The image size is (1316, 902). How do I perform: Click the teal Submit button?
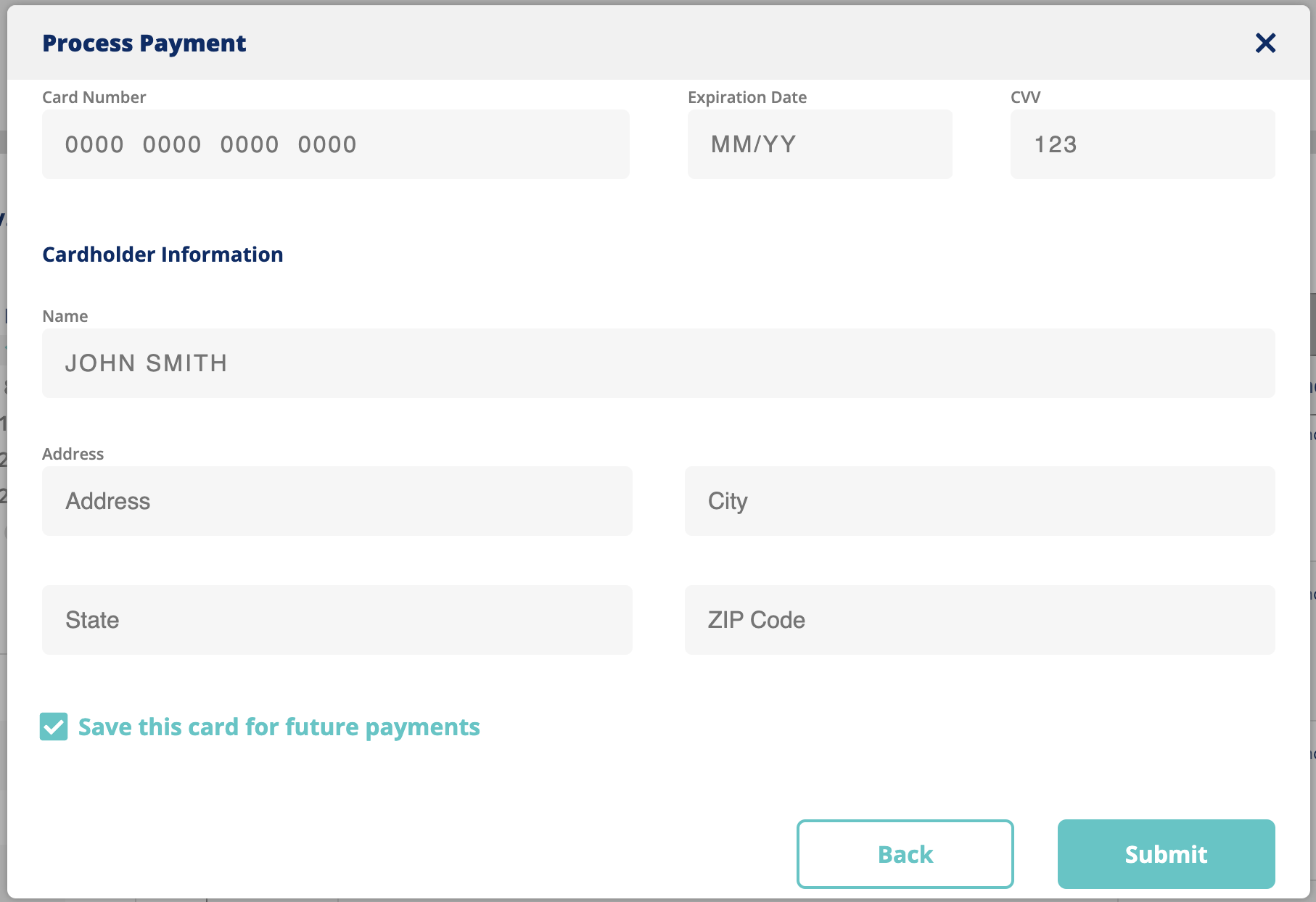[1165, 854]
